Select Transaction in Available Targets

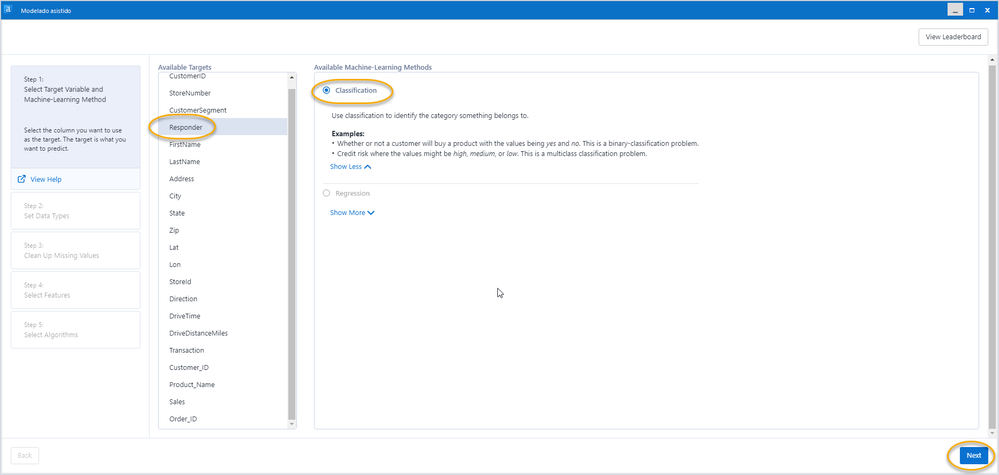[223, 350]
